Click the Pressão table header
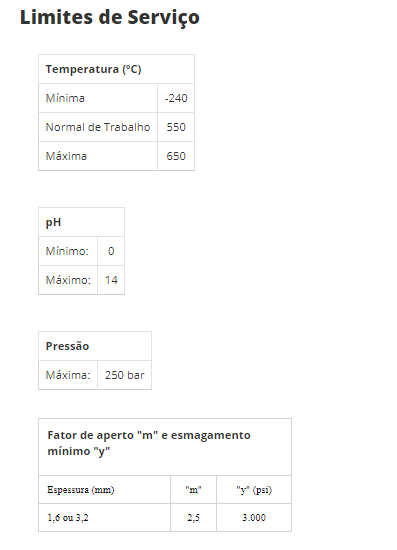 pyautogui.click(x=67, y=346)
